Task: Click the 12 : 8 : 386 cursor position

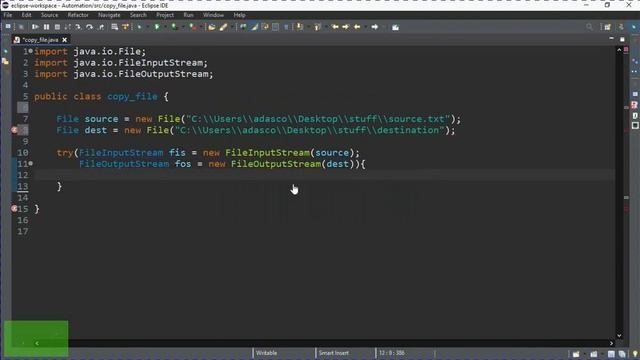Action: (x=391, y=353)
